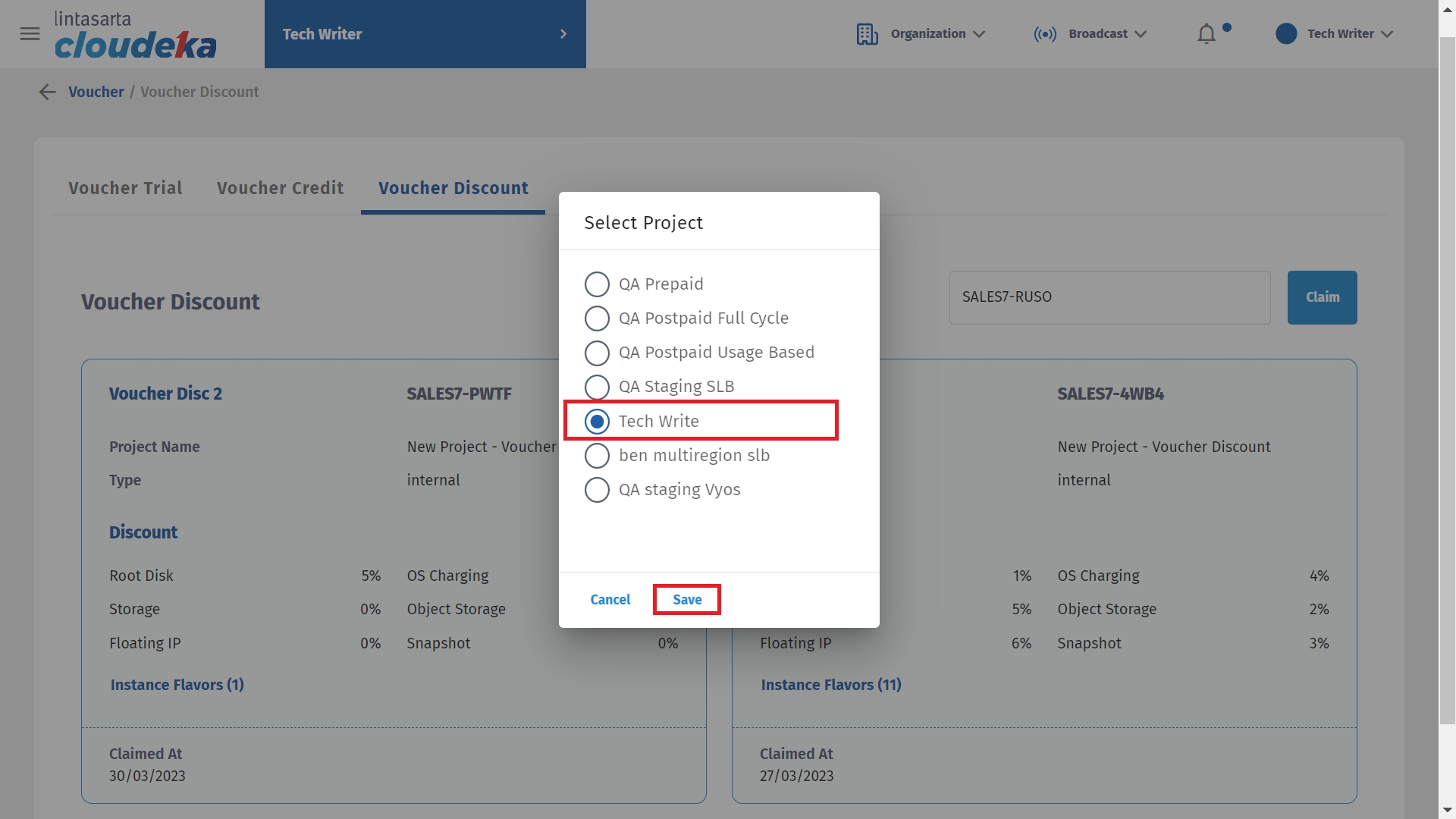The width and height of the screenshot is (1456, 819).
Task: Open the Tech Writer user dropdown
Action: click(1387, 34)
